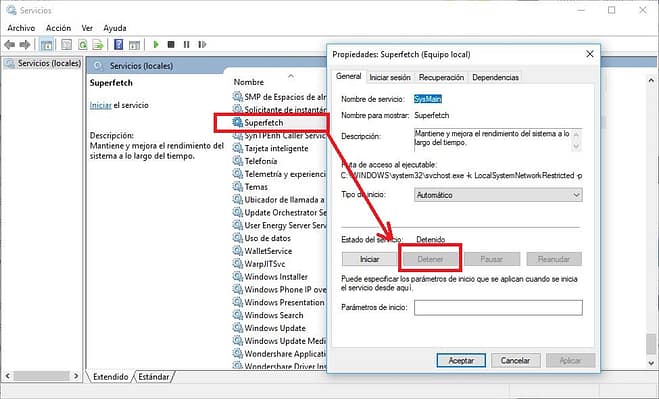659x399 pixels.
Task: Click the Properties toolbar icon
Action: pyautogui.click(x=66, y=45)
